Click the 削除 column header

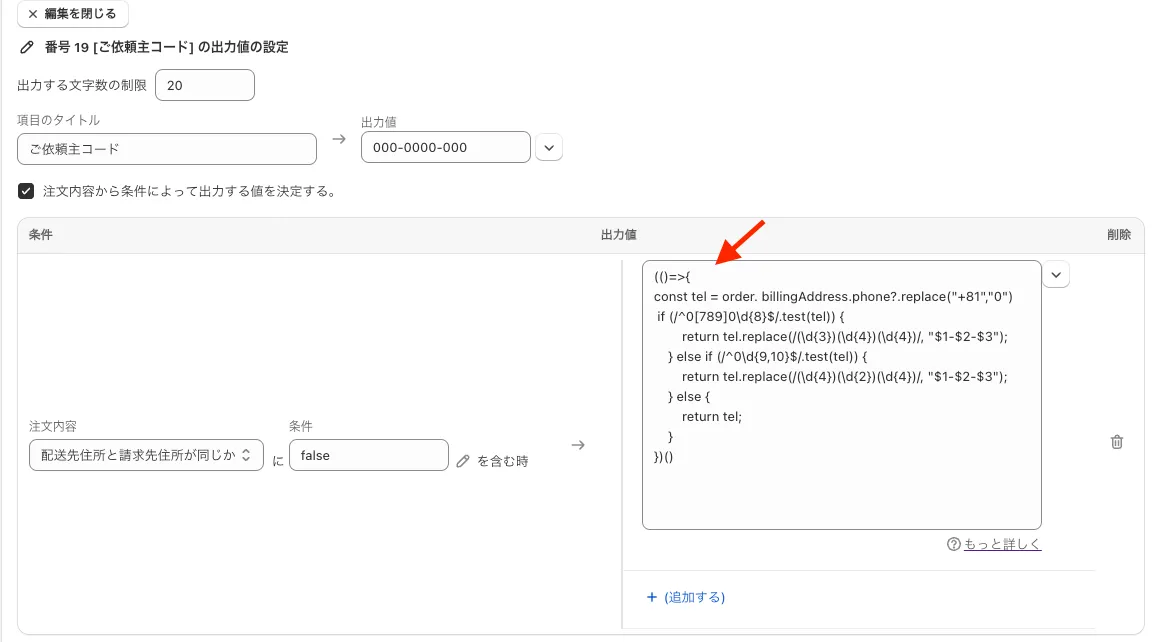point(1118,235)
